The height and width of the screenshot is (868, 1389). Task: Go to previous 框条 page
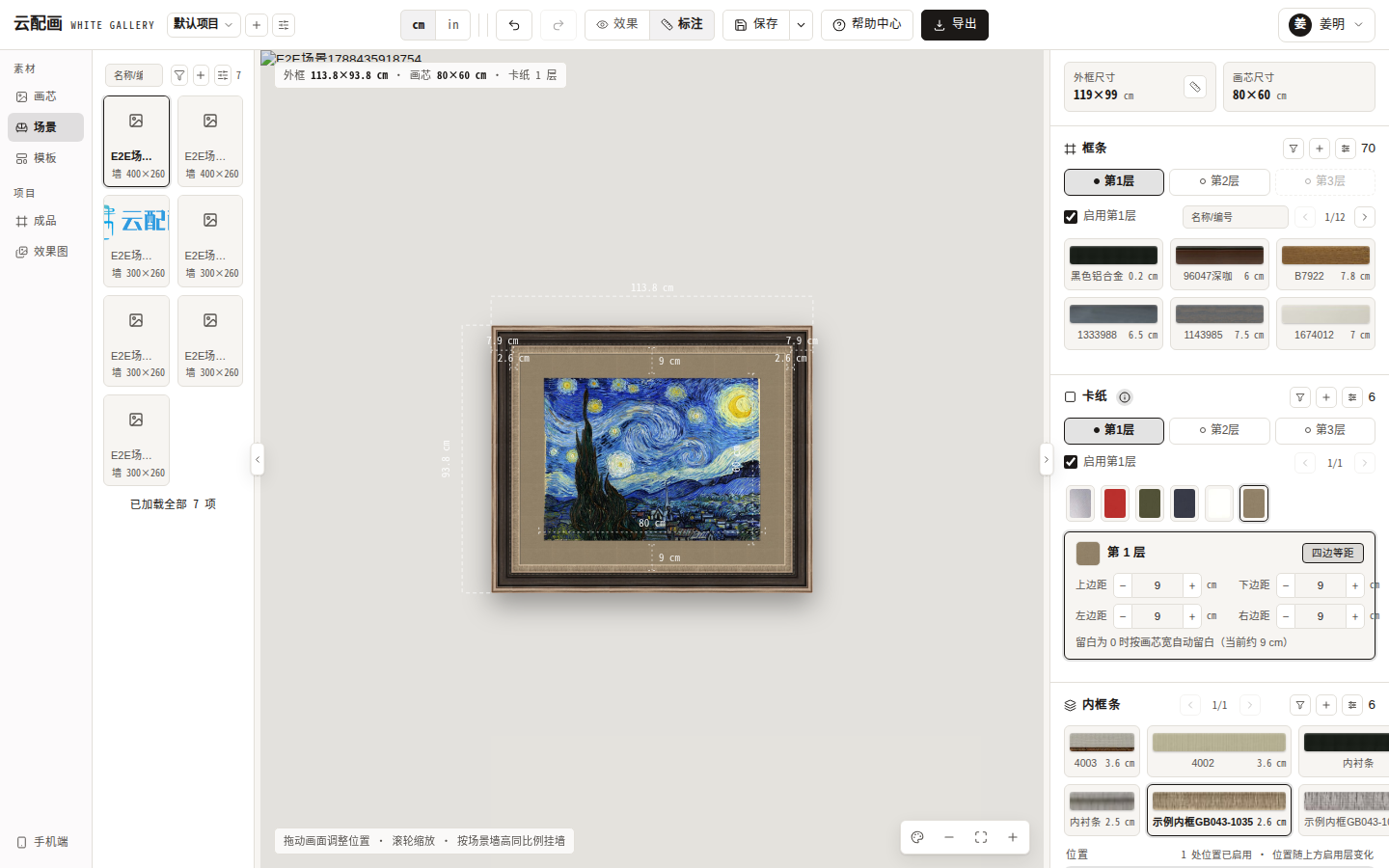[1305, 217]
